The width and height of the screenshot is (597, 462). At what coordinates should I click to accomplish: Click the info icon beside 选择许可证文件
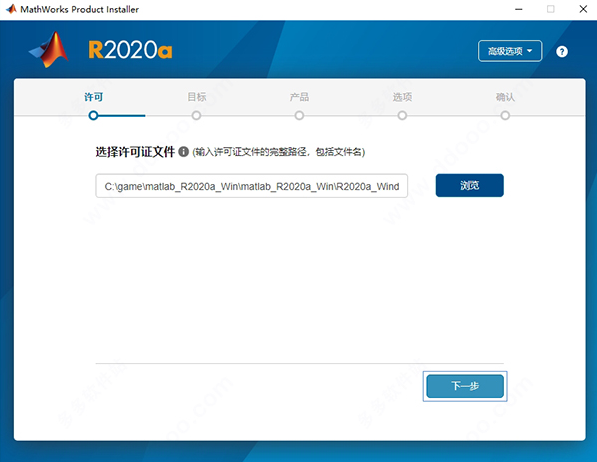click(x=184, y=152)
